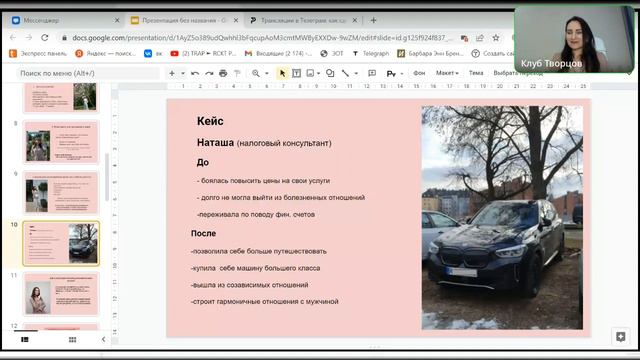Click the undo arrow in the toolbar

[195, 73]
